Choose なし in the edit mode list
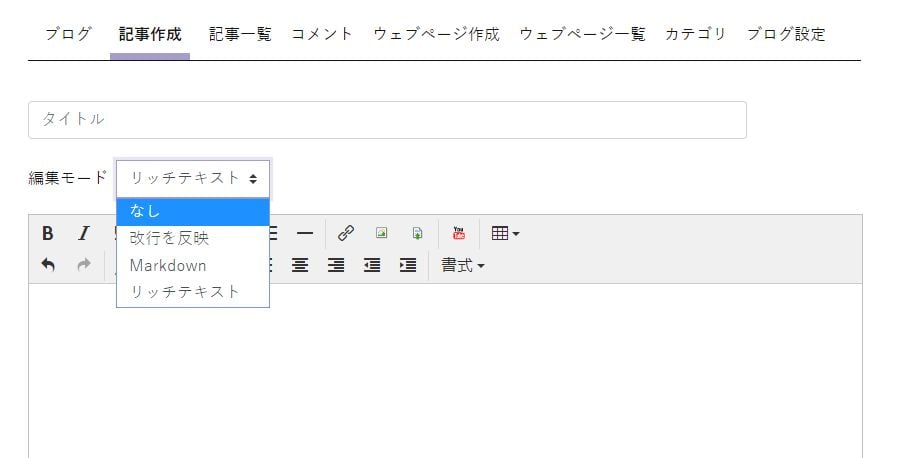 tap(193, 212)
